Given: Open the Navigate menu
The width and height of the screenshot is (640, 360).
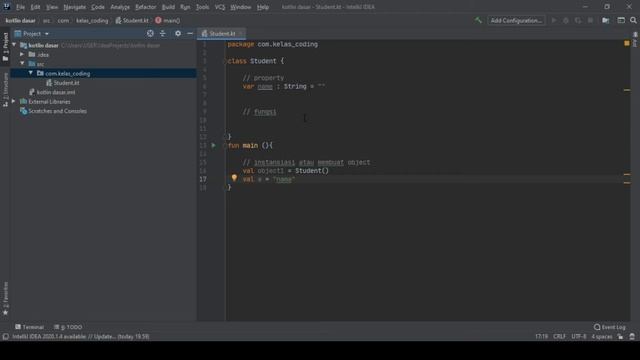Looking at the screenshot, I should (x=75, y=7).
